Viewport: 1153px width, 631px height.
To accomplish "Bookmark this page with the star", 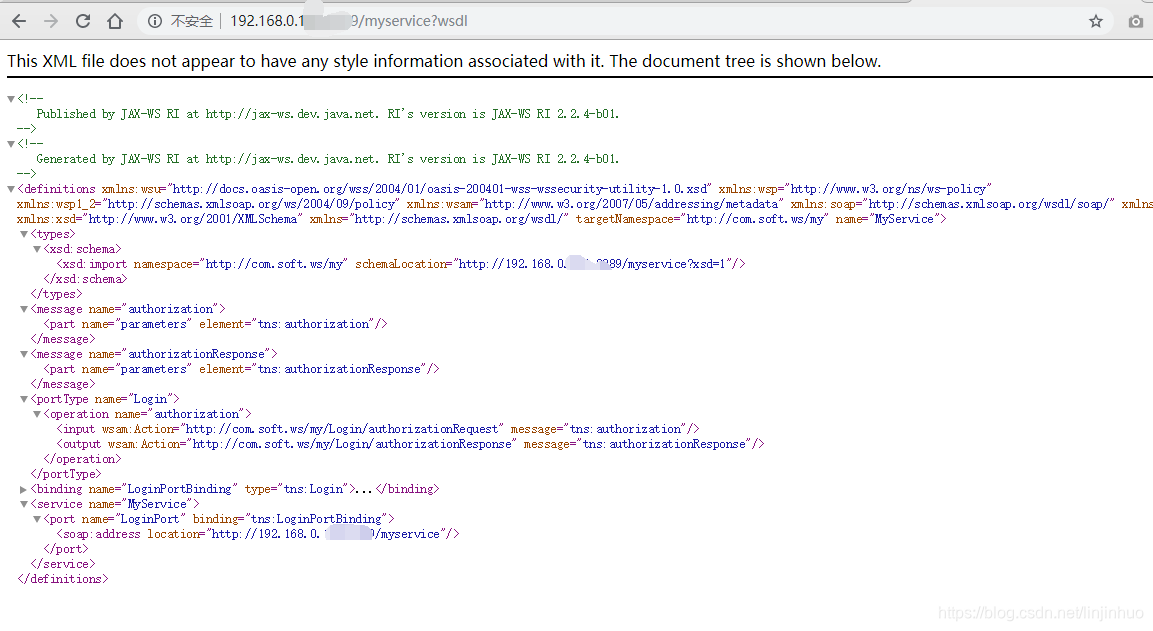I will click(1095, 20).
